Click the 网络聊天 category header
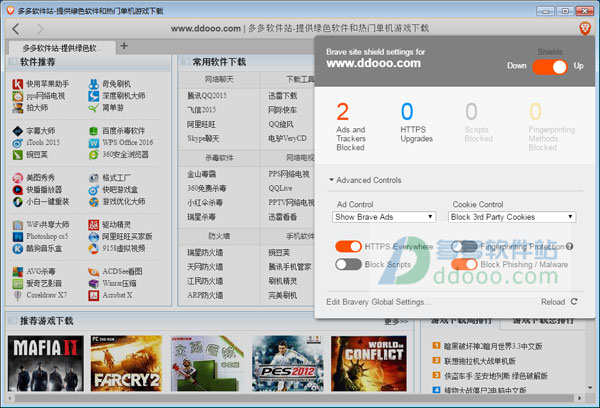The height and width of the screenshot is (408, 600). tap(219, 79)
